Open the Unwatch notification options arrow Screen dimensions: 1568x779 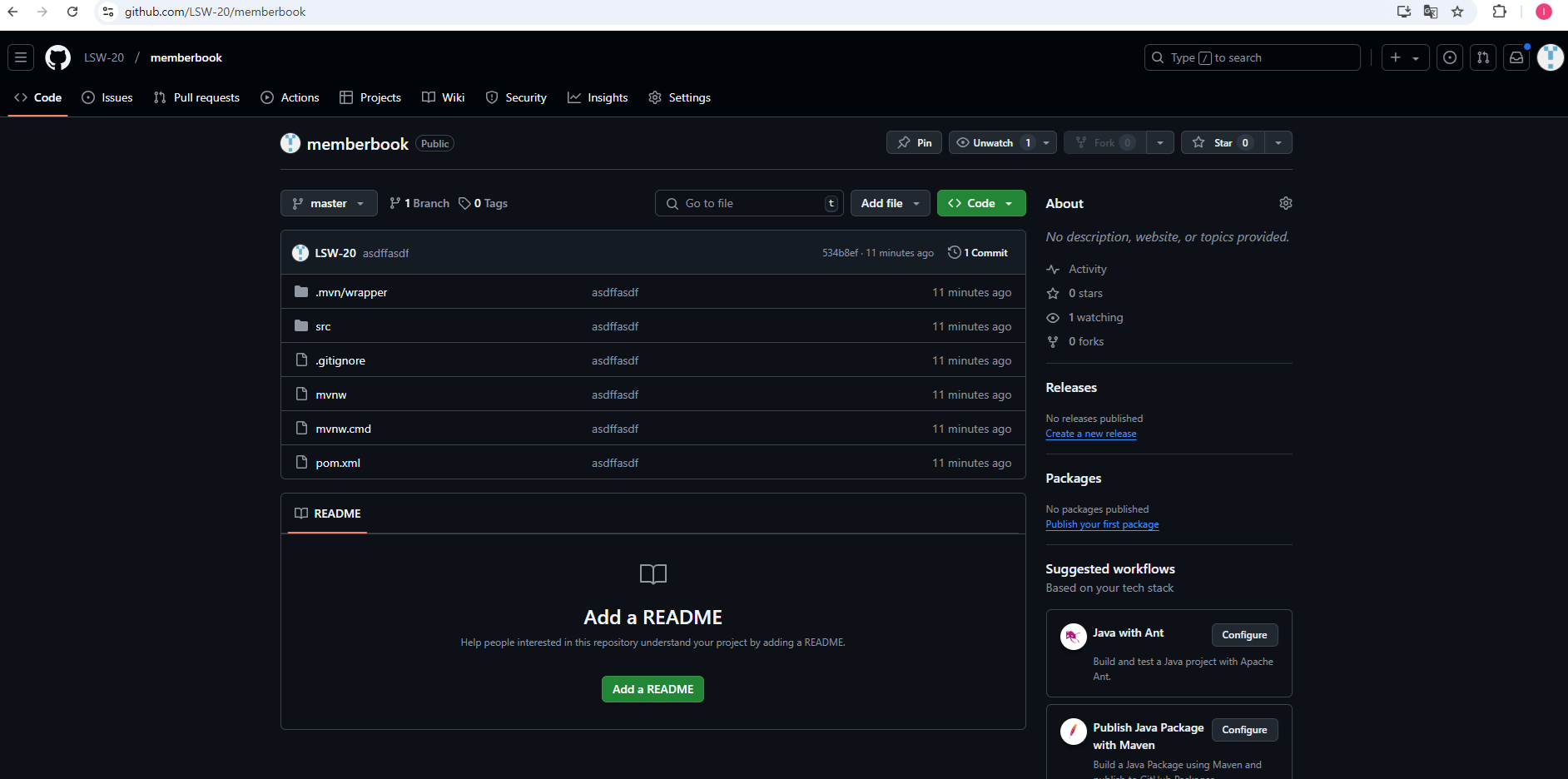pyautogui.click(x=1046, y=142)
